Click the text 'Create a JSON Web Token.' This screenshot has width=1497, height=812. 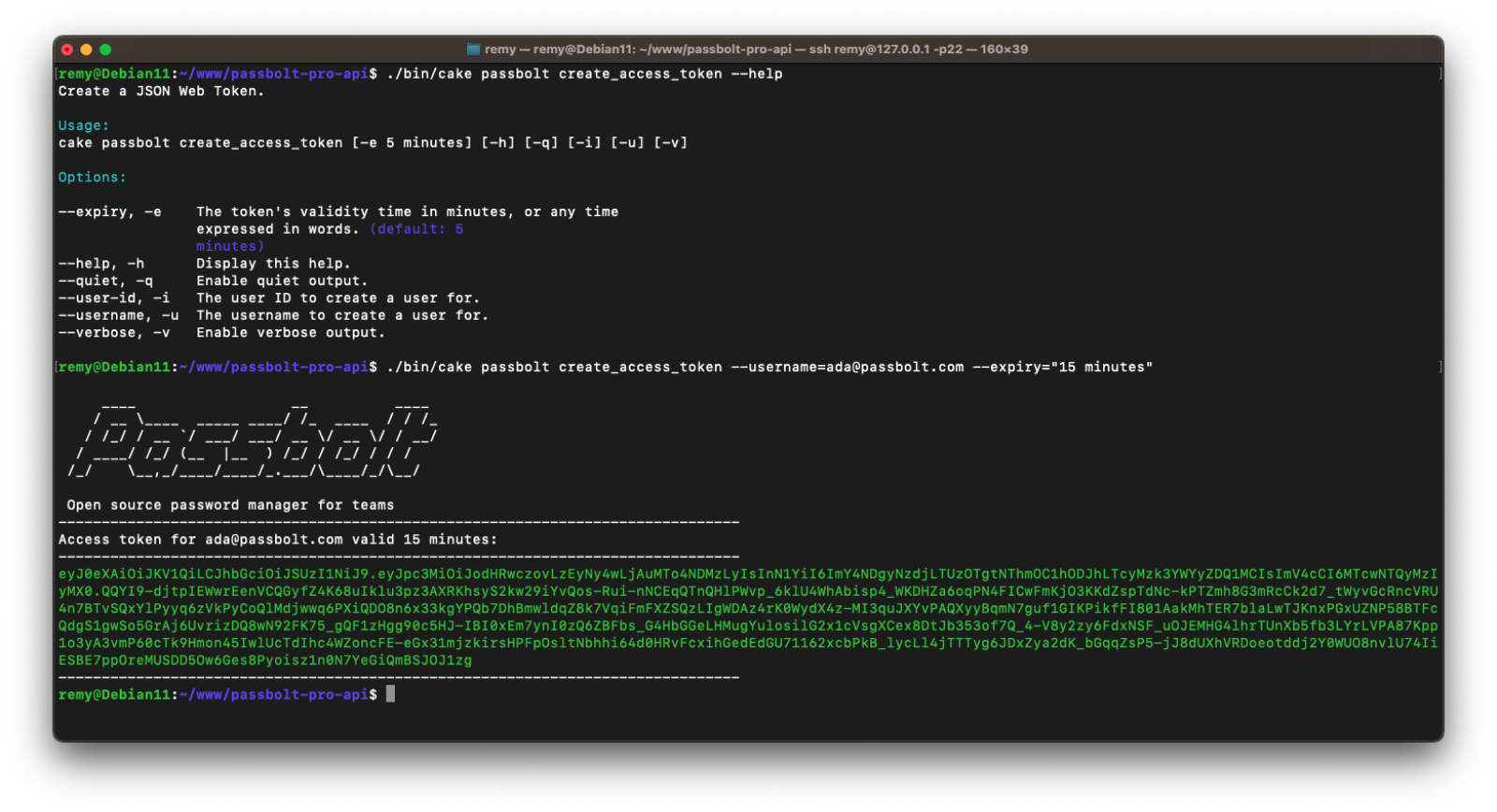(161, 92)
